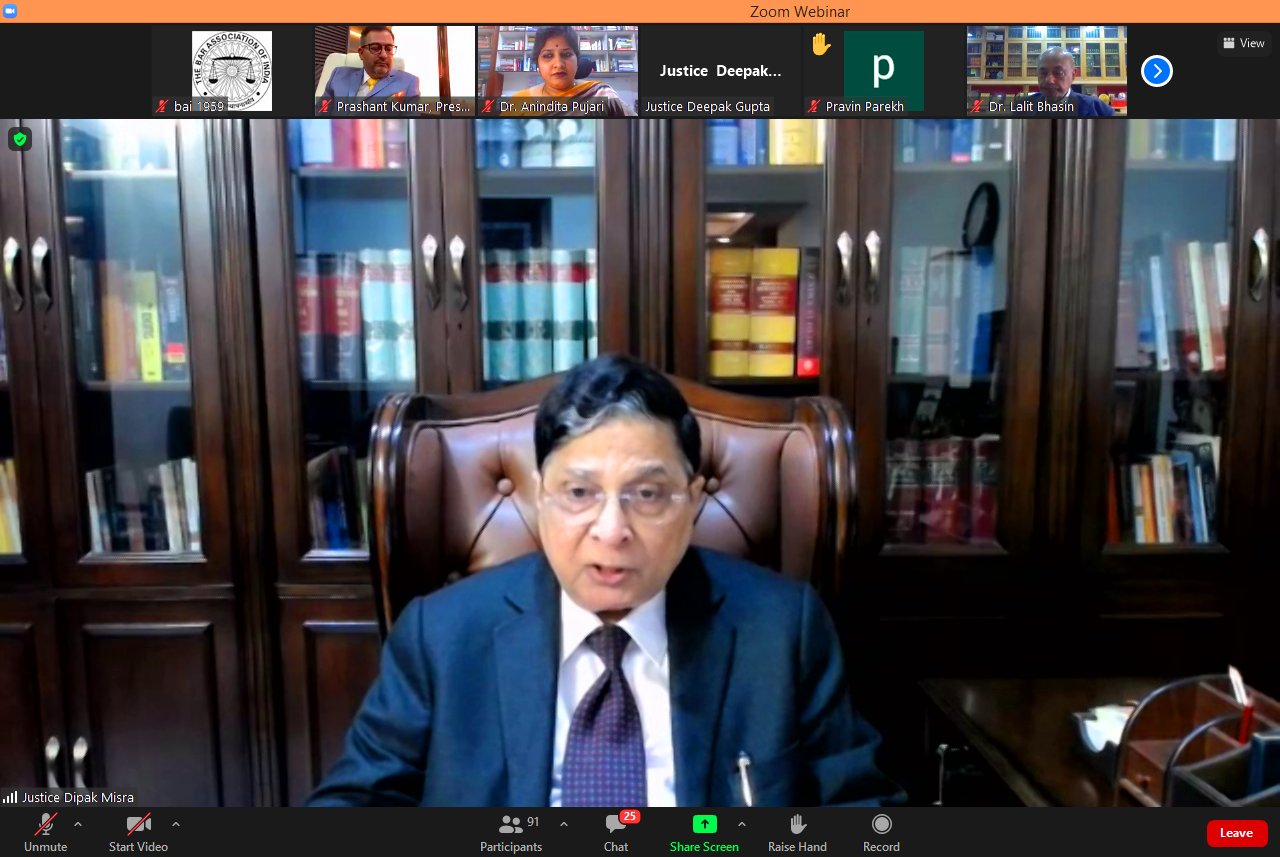Open Share Screen options chevron
This screenshot has width=1280, height=857.
tap(741, 824)
